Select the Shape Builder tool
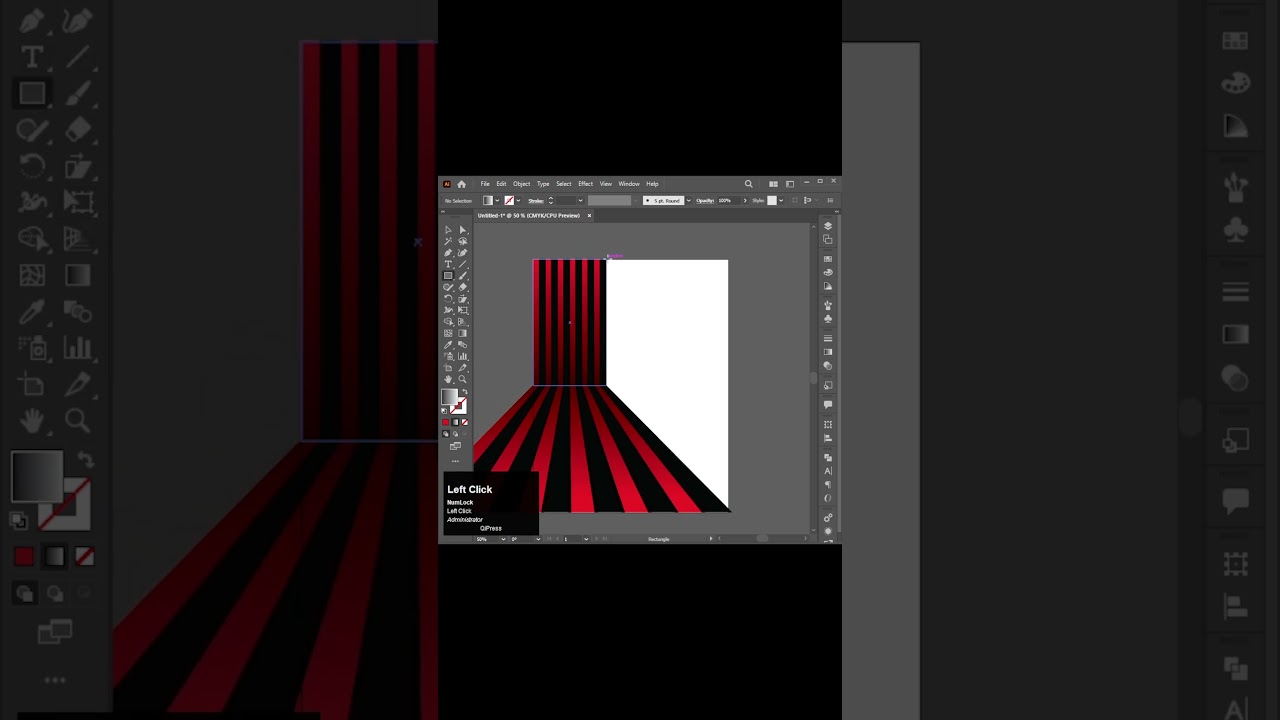 coord(448,322)
